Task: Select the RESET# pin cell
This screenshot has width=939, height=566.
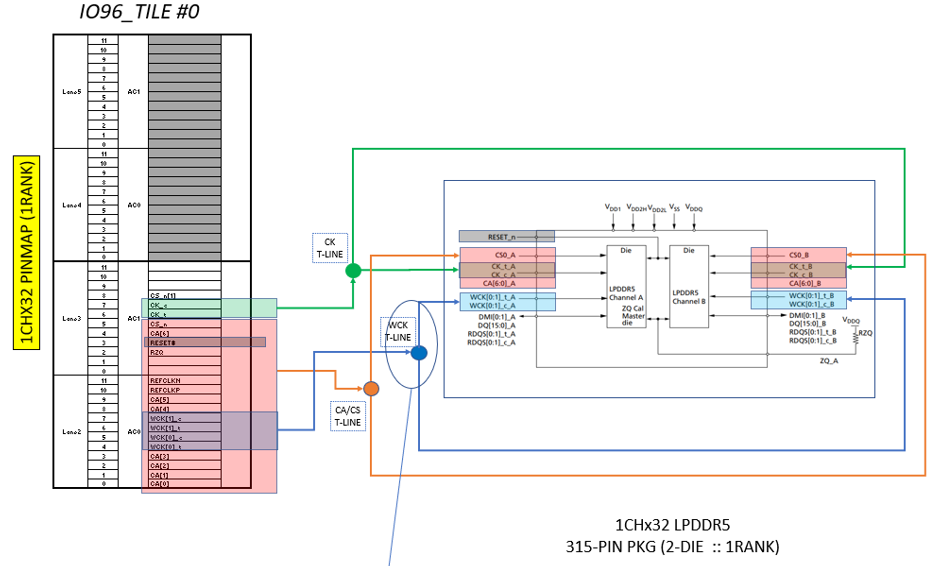Action: 185,343
